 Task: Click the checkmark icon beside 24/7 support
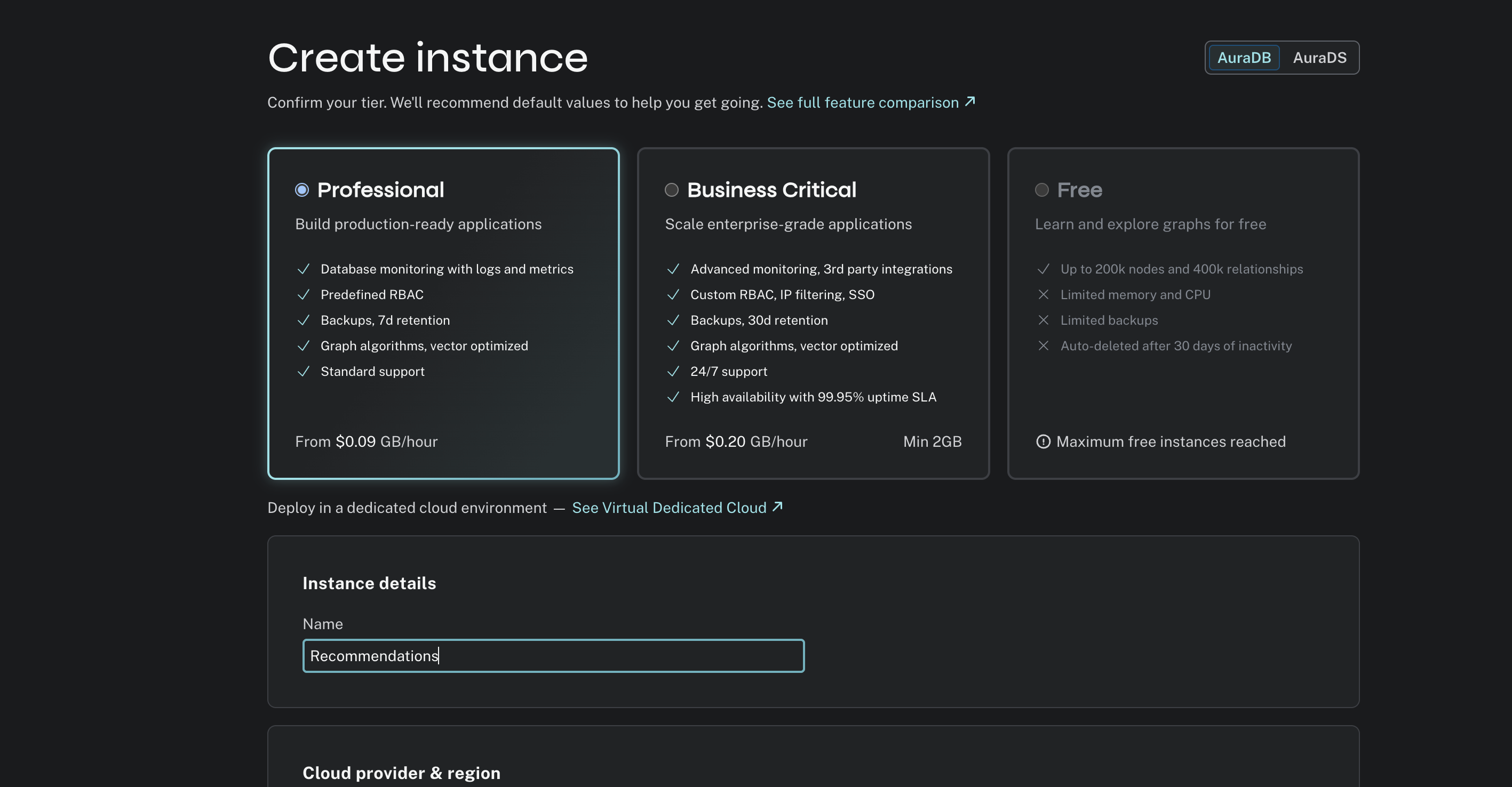point(673,372)
